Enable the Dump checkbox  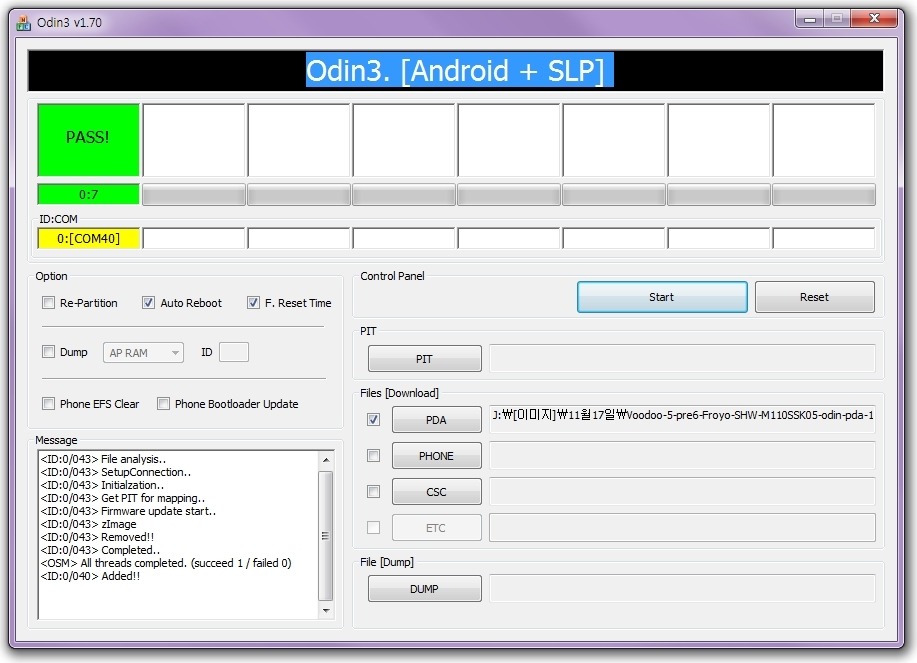coord(49,352)
